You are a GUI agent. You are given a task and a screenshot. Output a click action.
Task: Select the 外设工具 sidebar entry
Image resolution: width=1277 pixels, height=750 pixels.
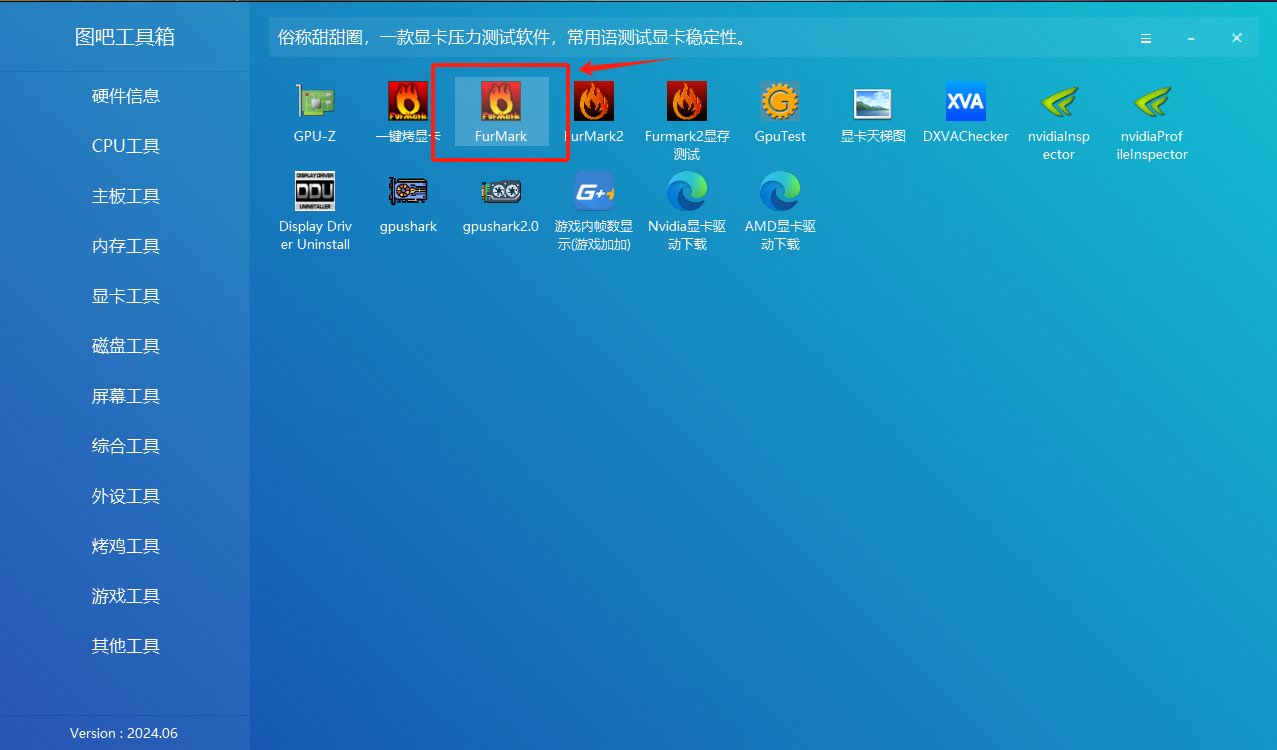(126, 496)
